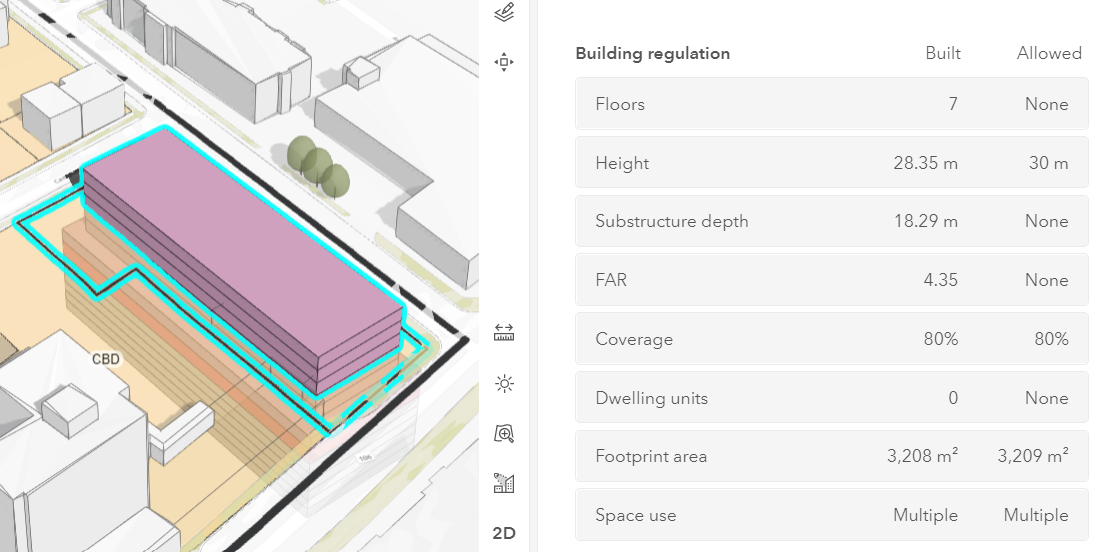Click the 106 street number label
Screen dimensions: 1103x552
(365, 457)
